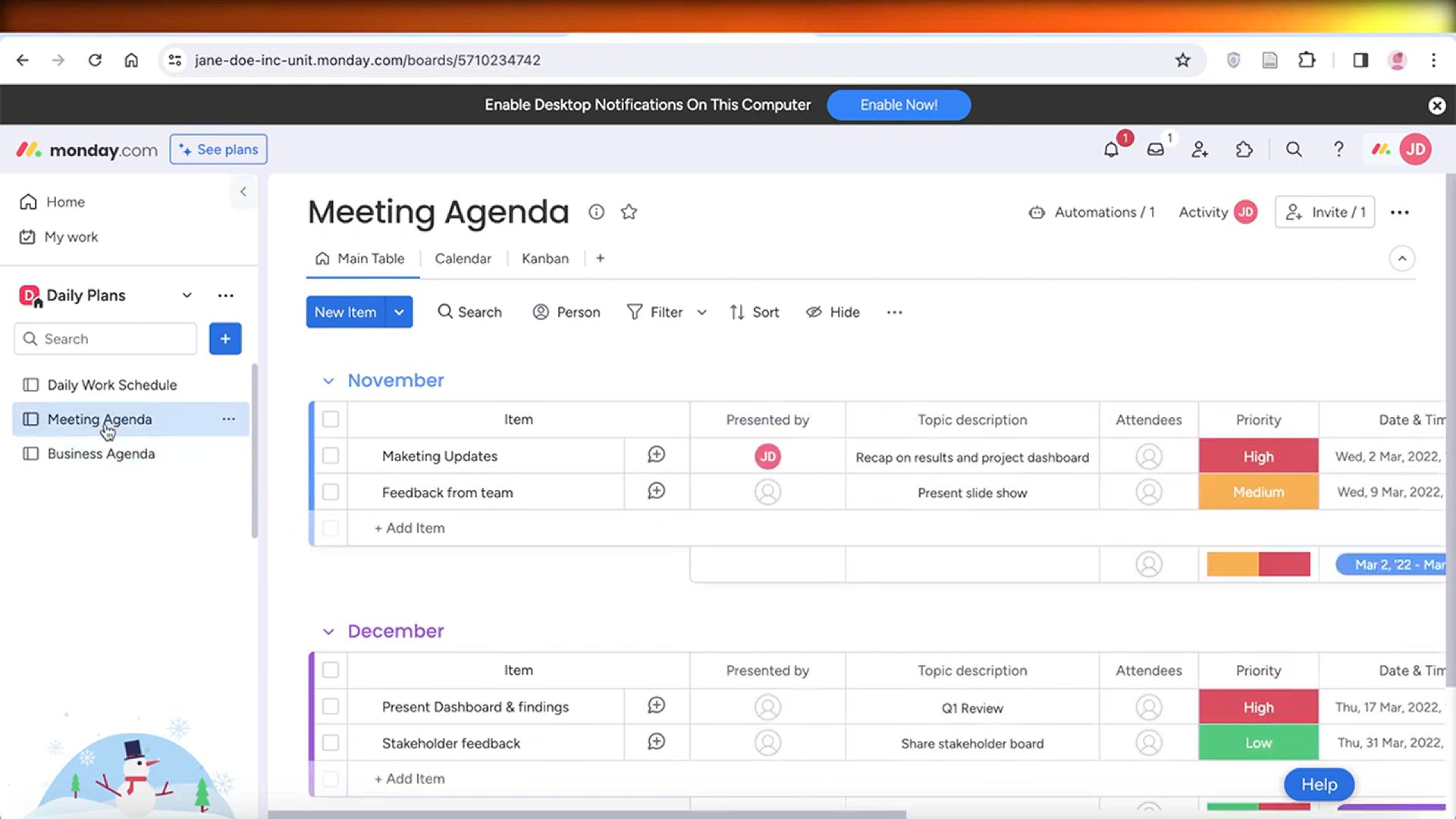Click the Daily Plans workspace three-dot menu
This screenshot has height=819, width=1456.
(x=225, y=296)
